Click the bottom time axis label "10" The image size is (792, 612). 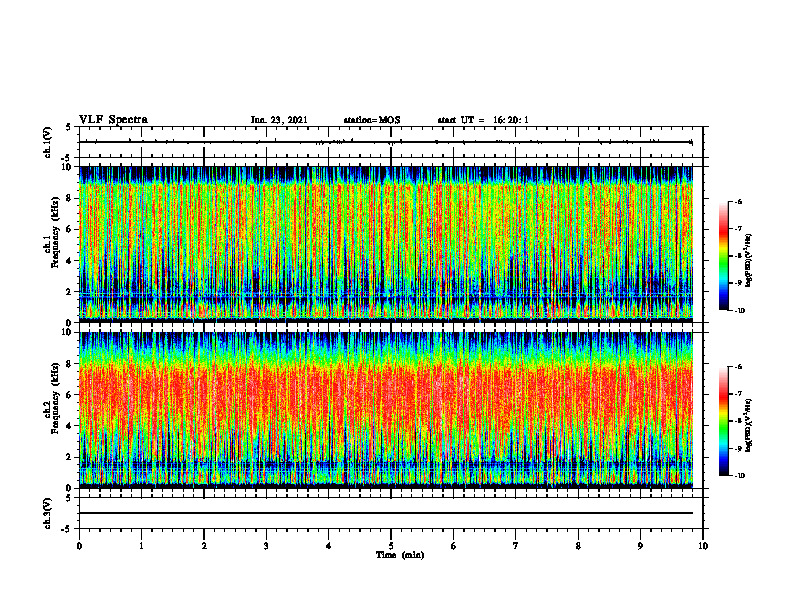703,546
